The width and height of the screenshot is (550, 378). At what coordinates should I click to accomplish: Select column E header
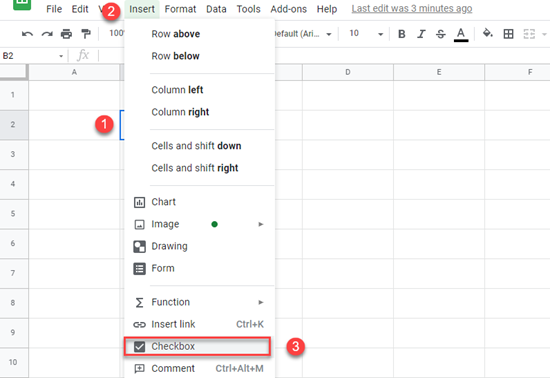tap(439, 72)
